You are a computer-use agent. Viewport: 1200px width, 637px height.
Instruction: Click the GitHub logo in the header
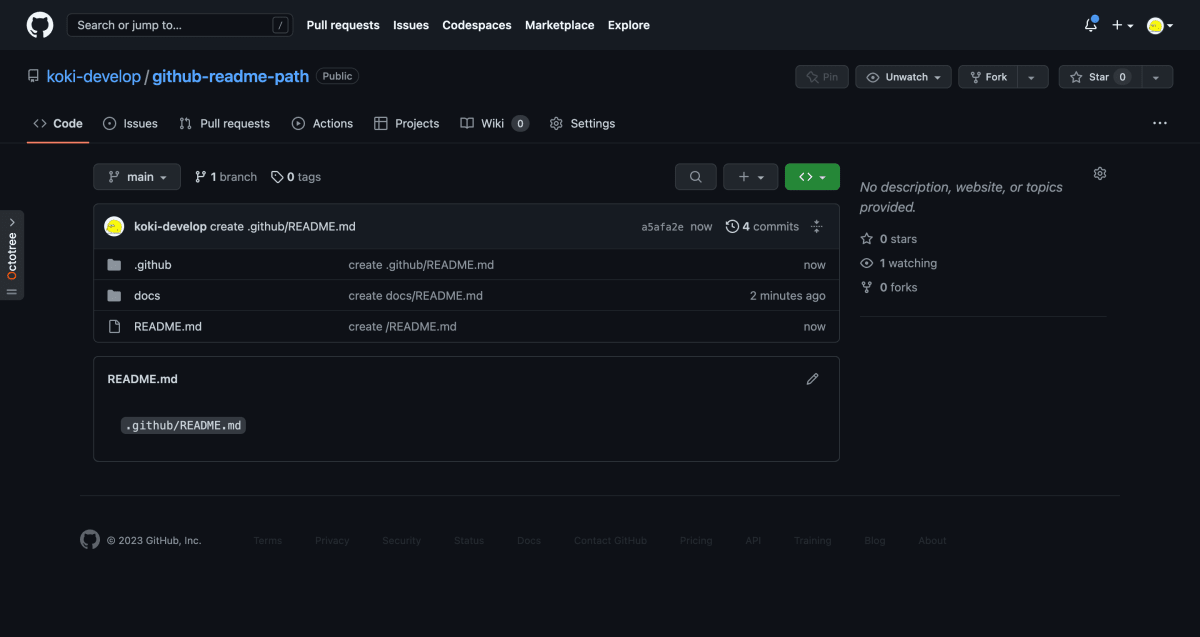40,25
